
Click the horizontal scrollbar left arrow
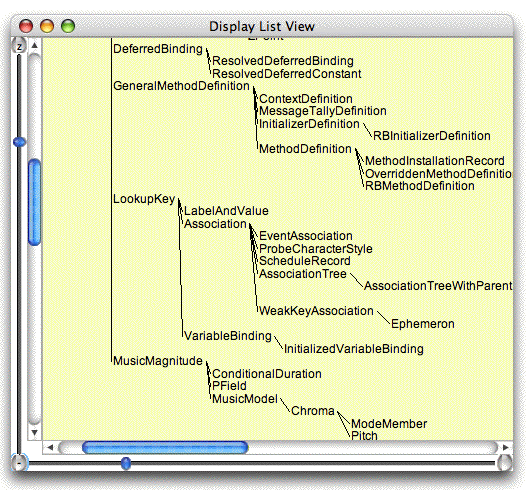click(50, 447)
